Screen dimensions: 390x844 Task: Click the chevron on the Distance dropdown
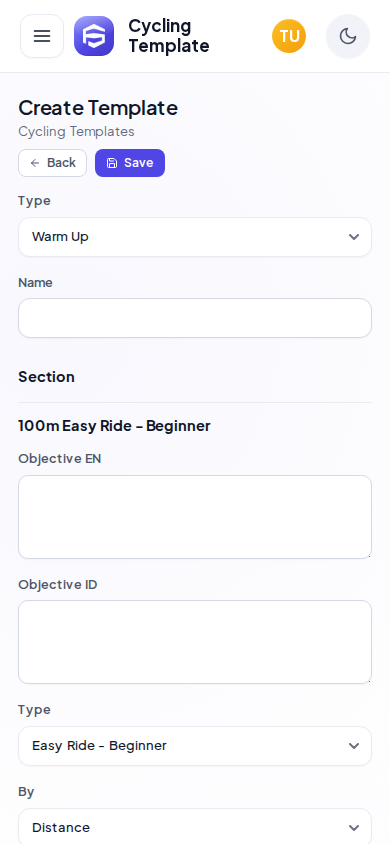click(x=353, y=828)
